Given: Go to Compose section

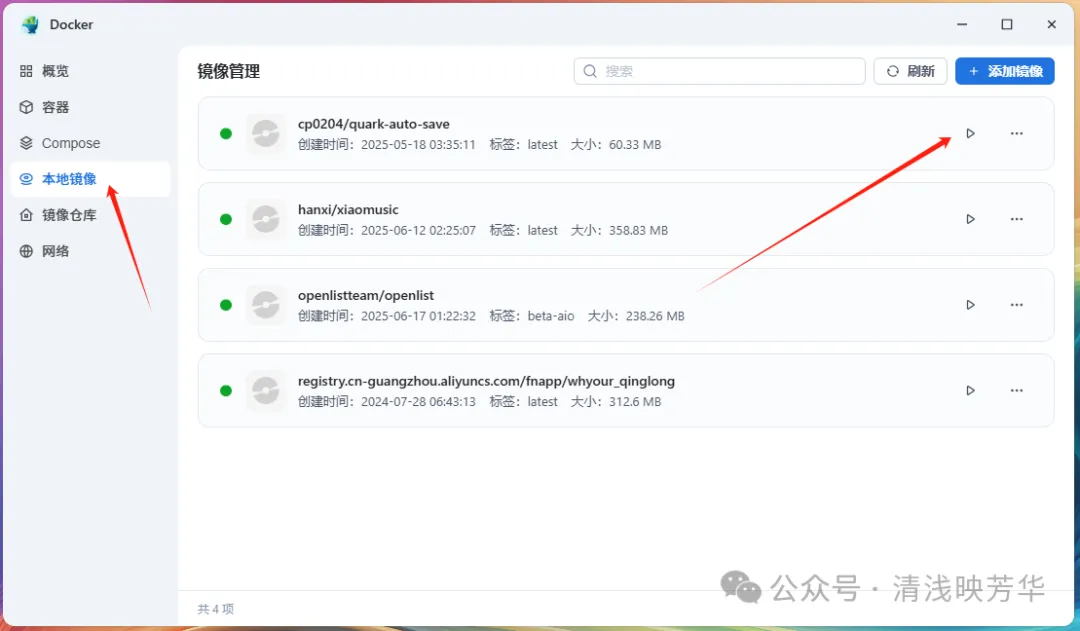Looking at the screenshot, I should tap(90, 143).
